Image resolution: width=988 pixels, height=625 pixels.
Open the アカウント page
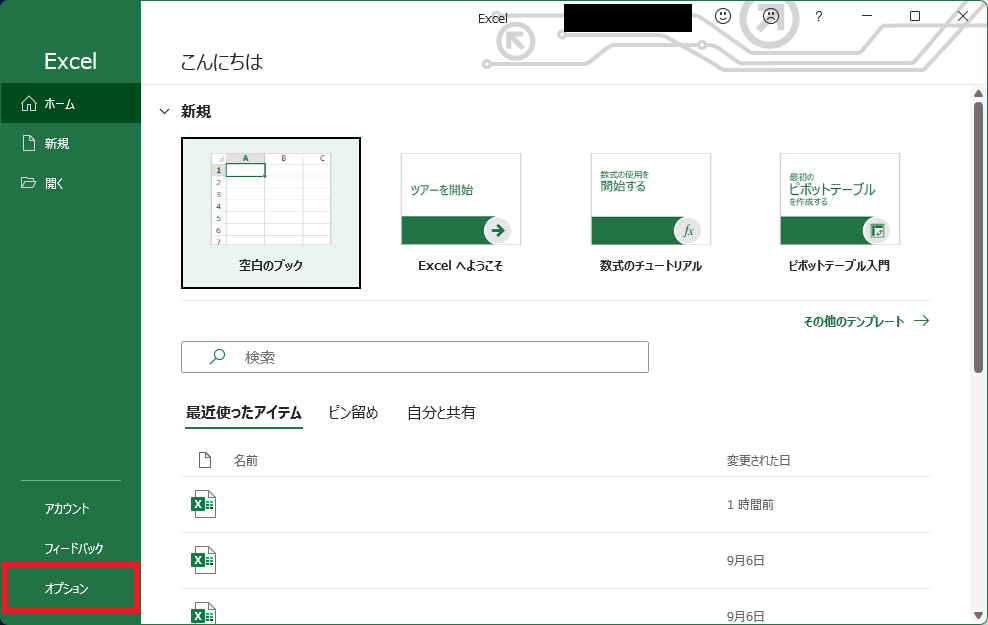pyautogui.click(x=68, y=508)
